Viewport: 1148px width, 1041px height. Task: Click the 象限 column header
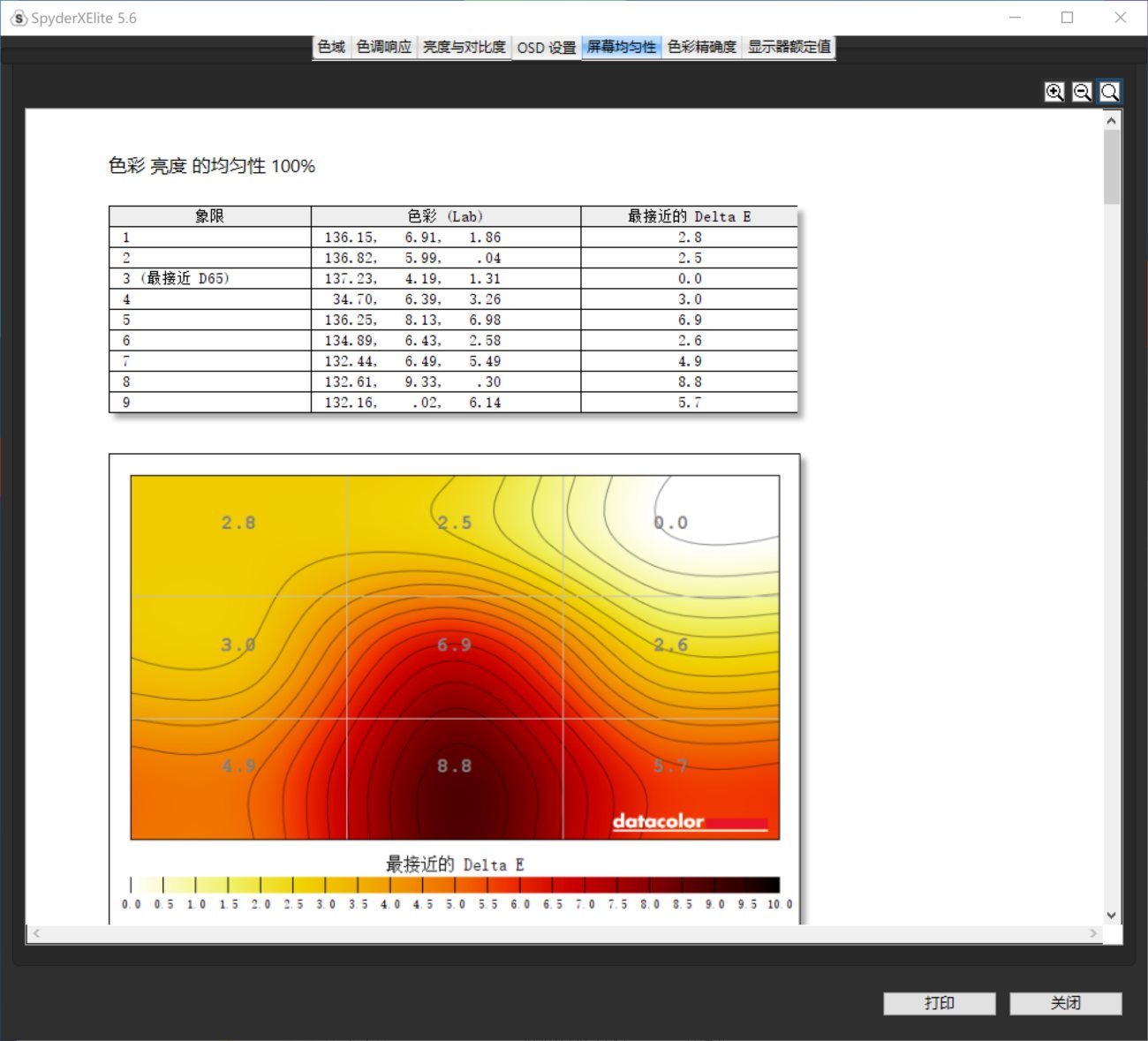pyautogui.click(x=210, y=216)
